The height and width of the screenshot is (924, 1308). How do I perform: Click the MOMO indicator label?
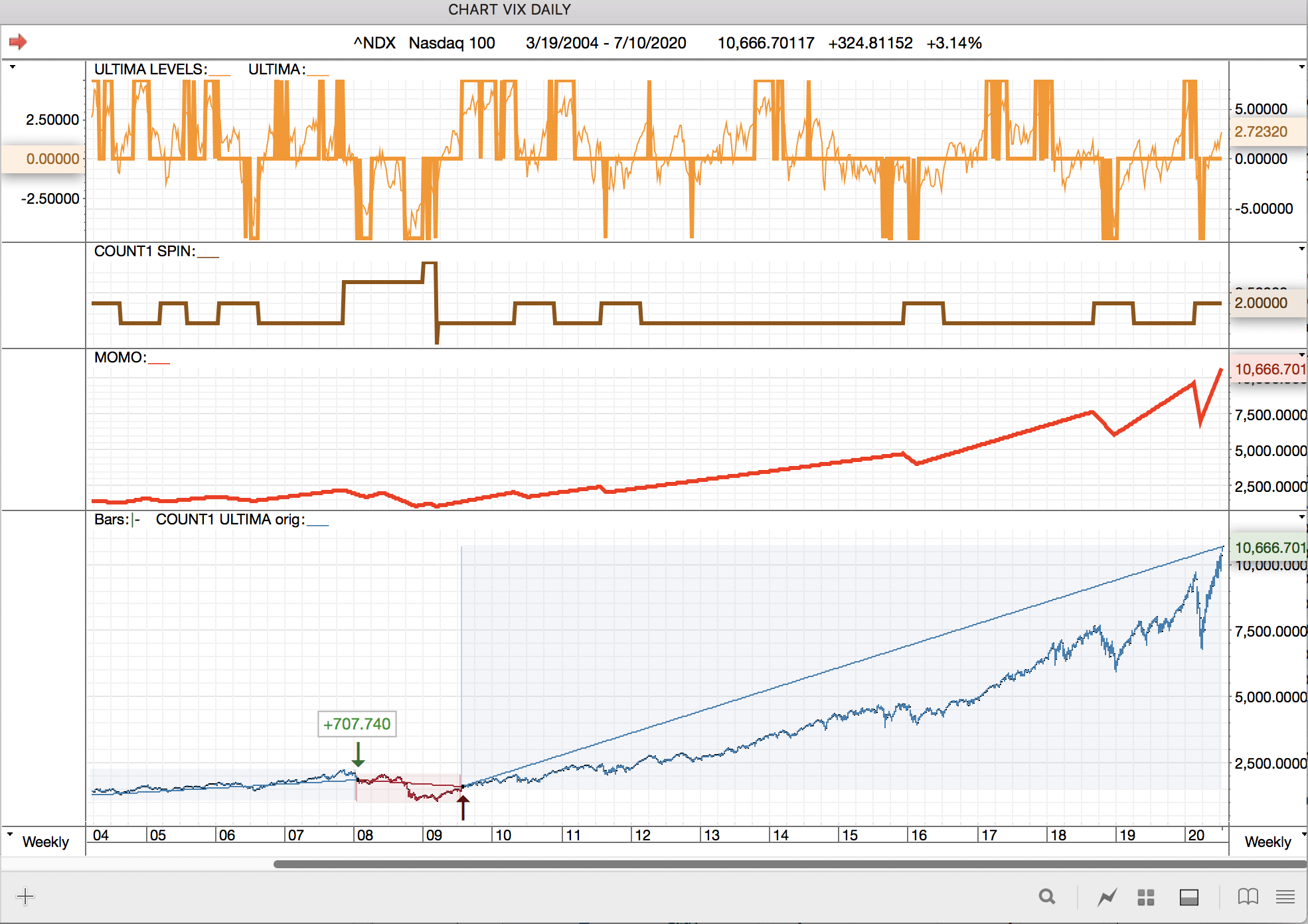pyautogui.click(x=120, y=358)
